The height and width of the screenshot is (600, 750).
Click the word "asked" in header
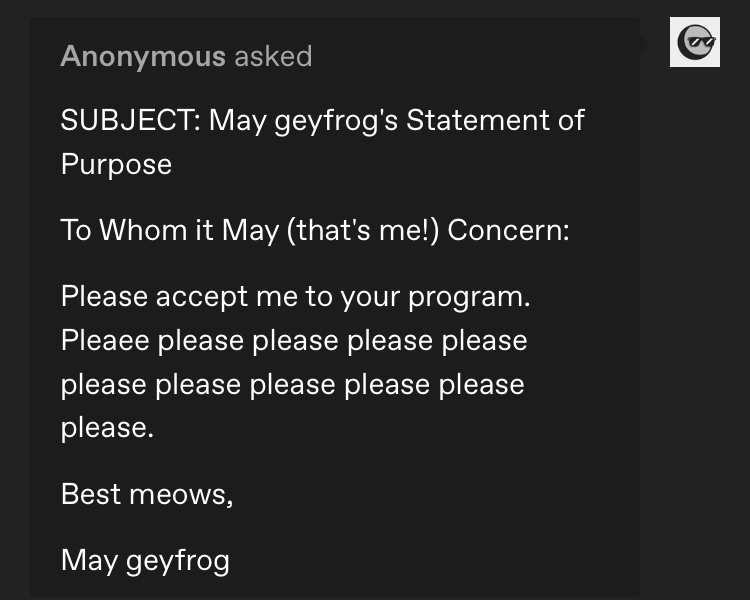coord(273,56)
